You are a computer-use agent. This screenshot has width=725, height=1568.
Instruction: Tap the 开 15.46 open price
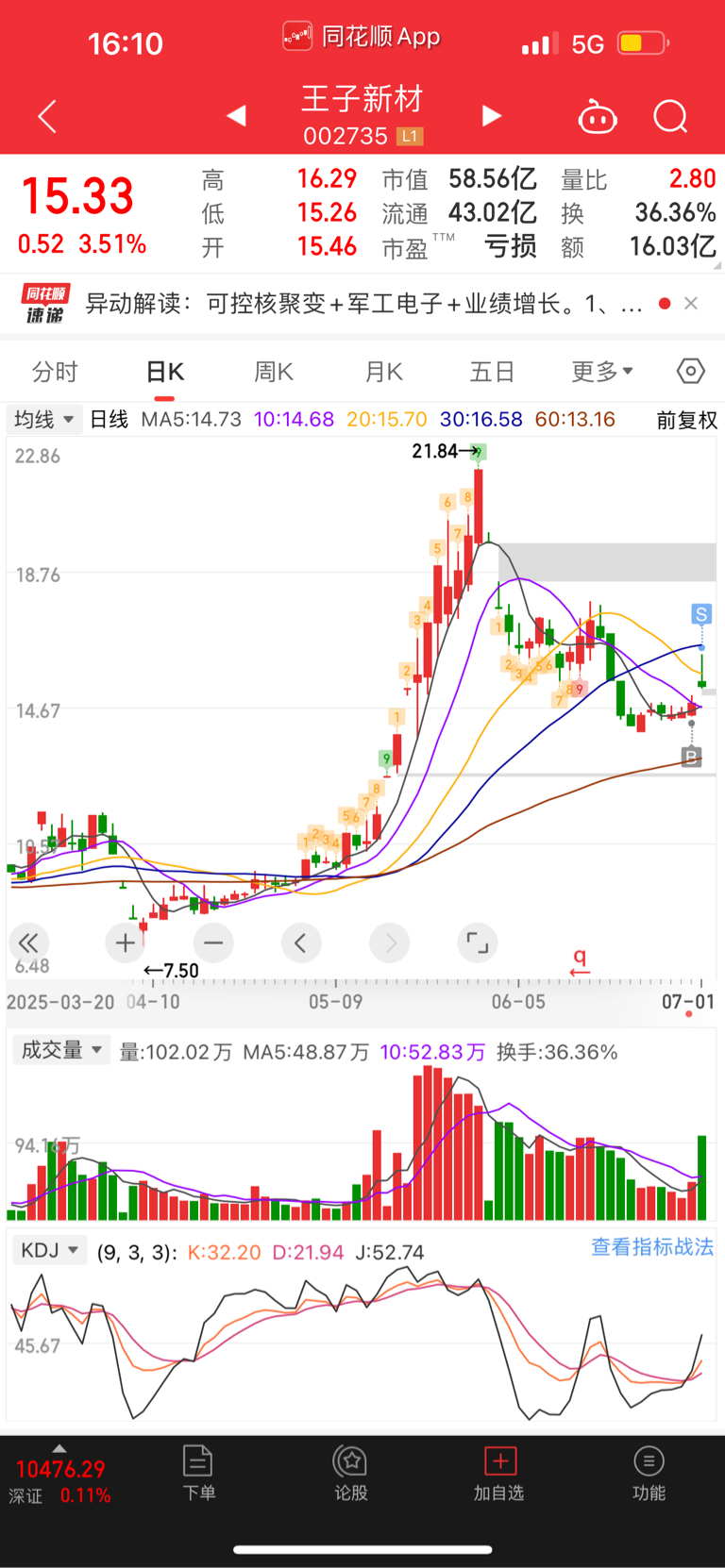pyautogui.click(x=327, y=246)
